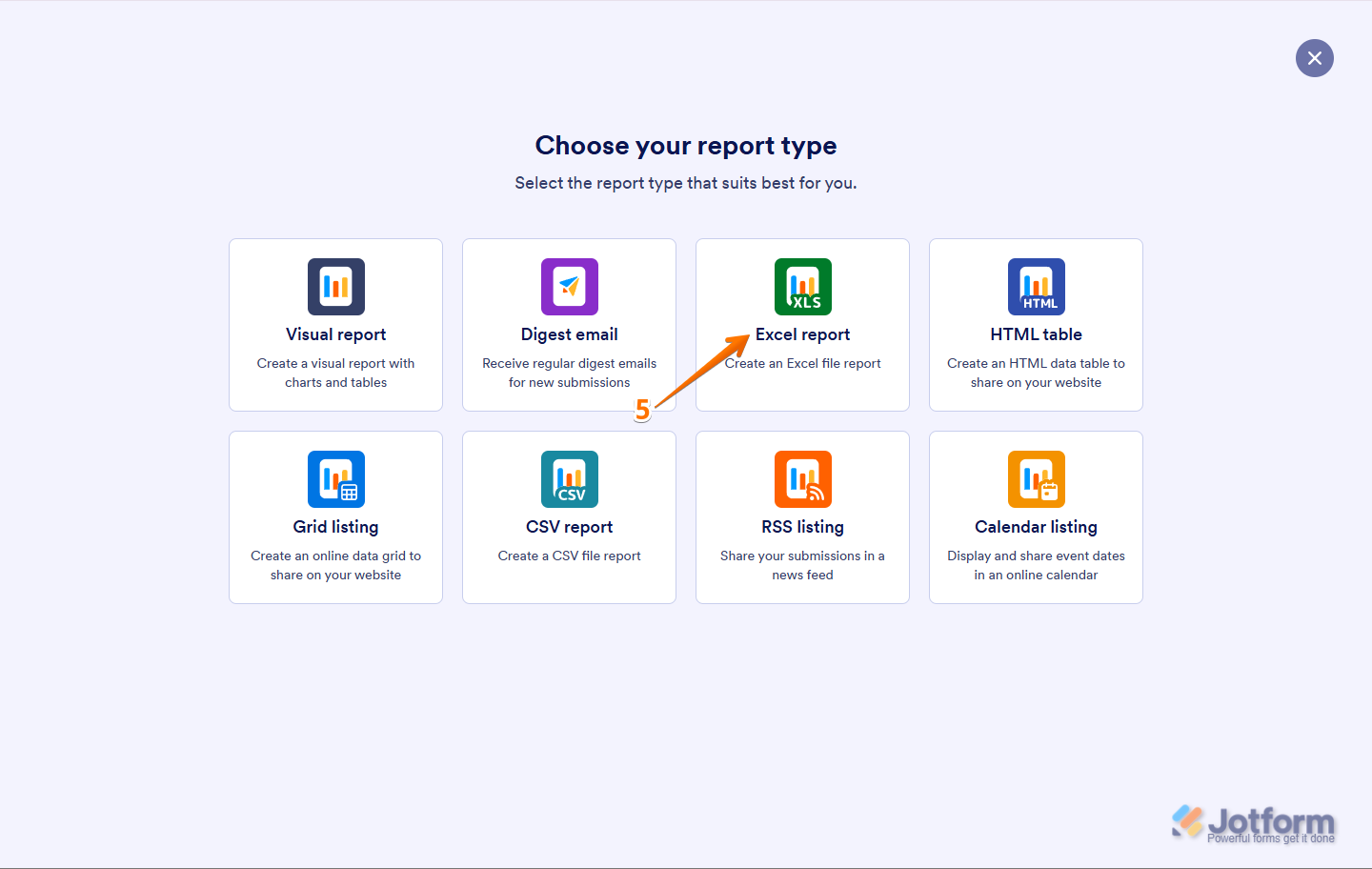This screenshot has width=1372, height=869.
Task: Choose the Calendar listing title
Action: pyautogui.click(x=1036, y=527)
